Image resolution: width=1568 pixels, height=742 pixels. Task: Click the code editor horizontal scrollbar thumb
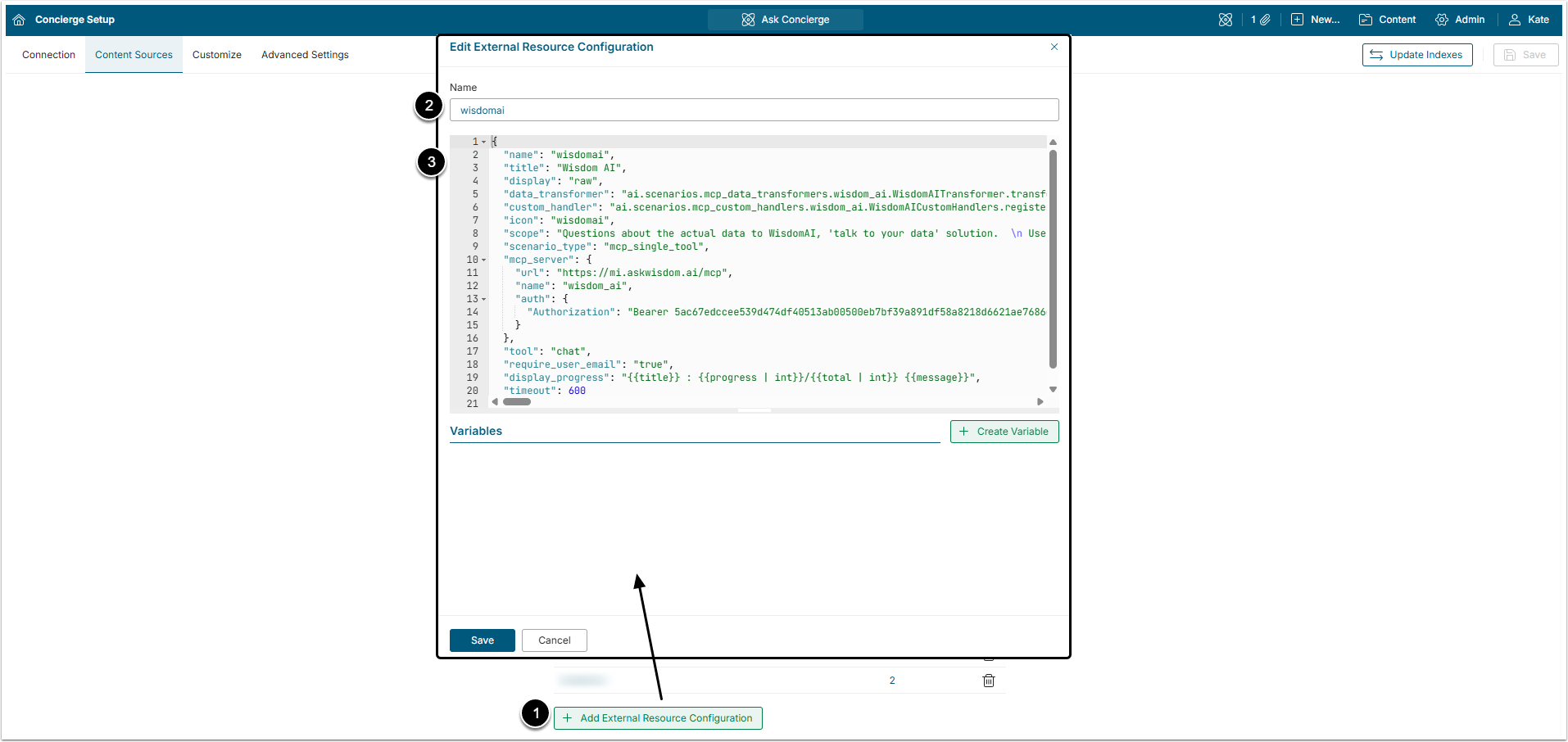pyautogui.click(x=517, y=402)
